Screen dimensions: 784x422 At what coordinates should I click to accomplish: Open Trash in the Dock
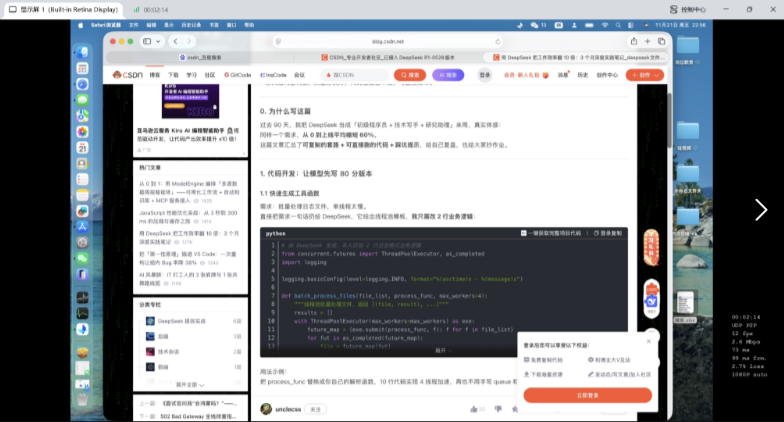click(x=82, y=400)
